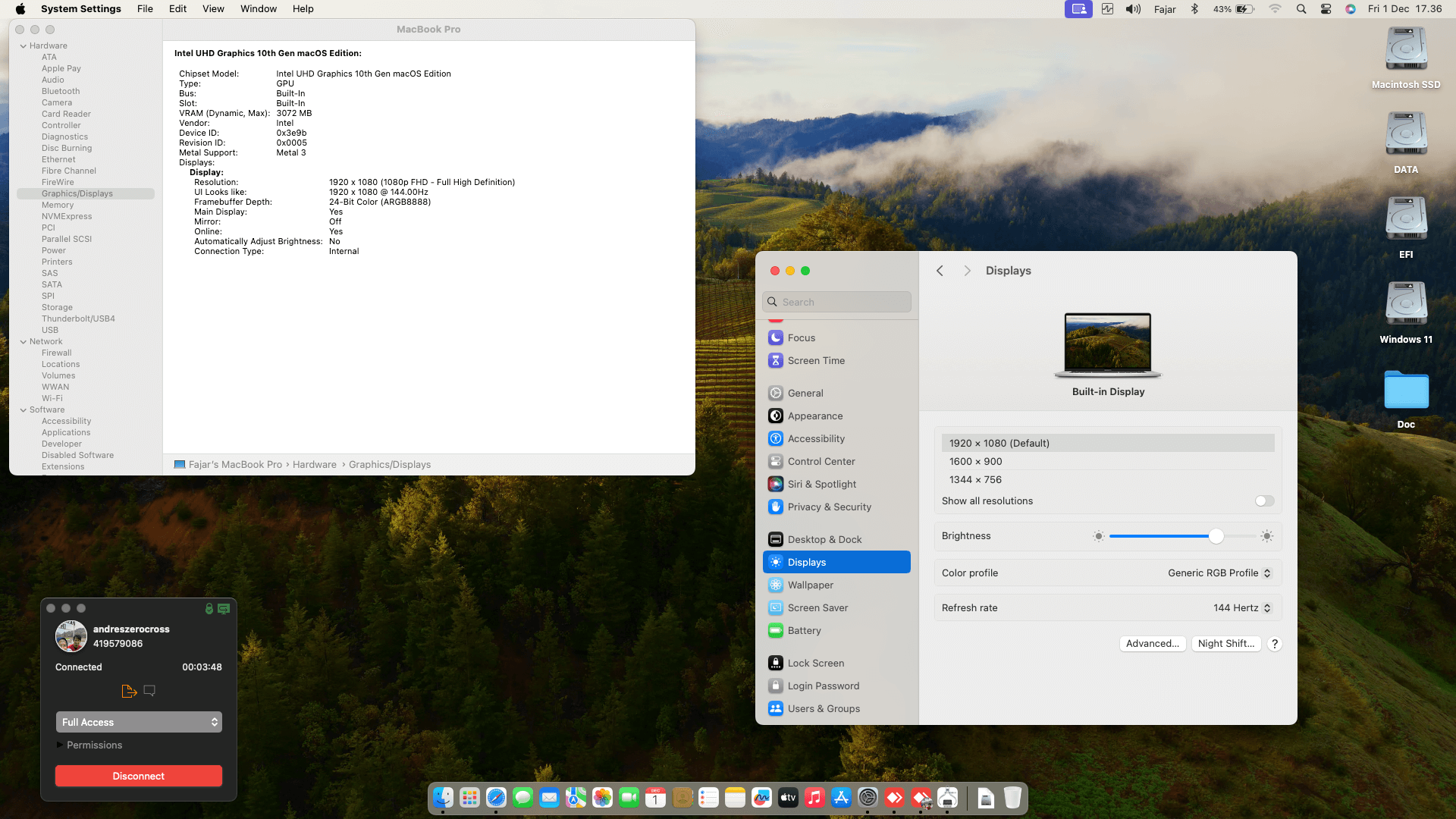Open the chat icon in the AnyDesk panel
The image size is (1456, 819).
click(x=149, y=691)
